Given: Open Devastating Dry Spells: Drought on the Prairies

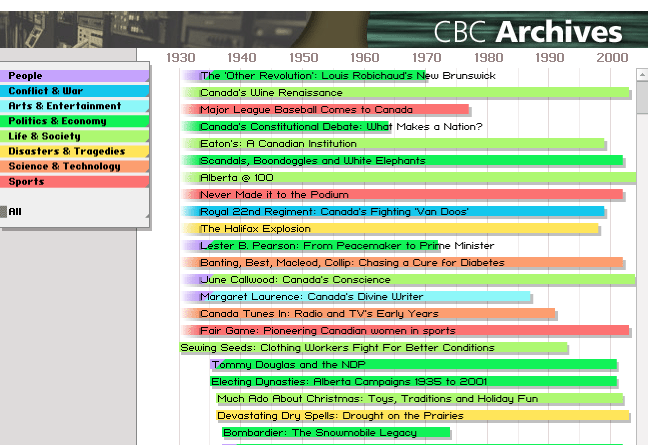Looking at the screenshot, I should pyautogui.click(x=423, y=415).
